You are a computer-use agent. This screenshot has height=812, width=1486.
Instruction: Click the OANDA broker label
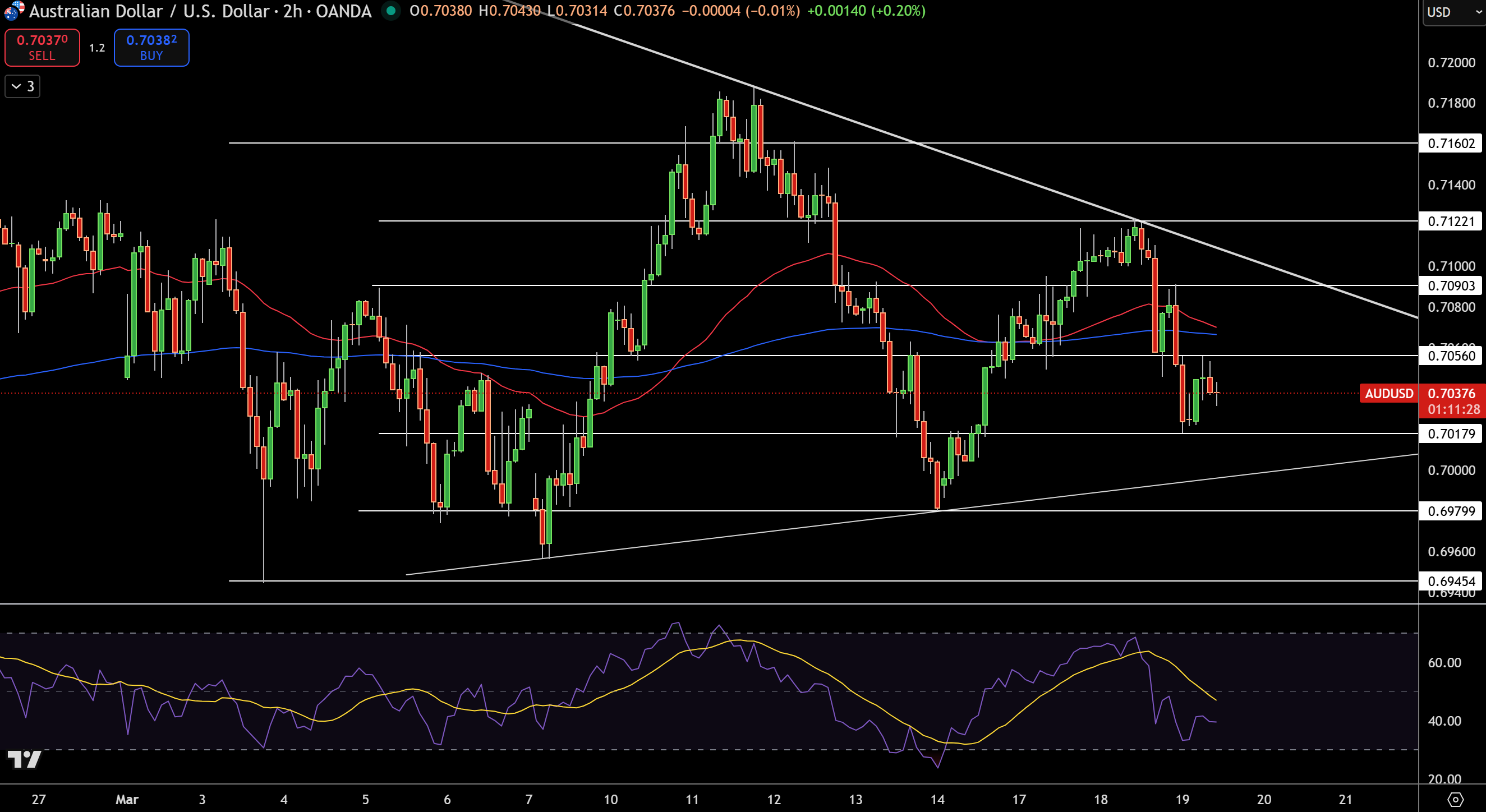coord(344,11)
